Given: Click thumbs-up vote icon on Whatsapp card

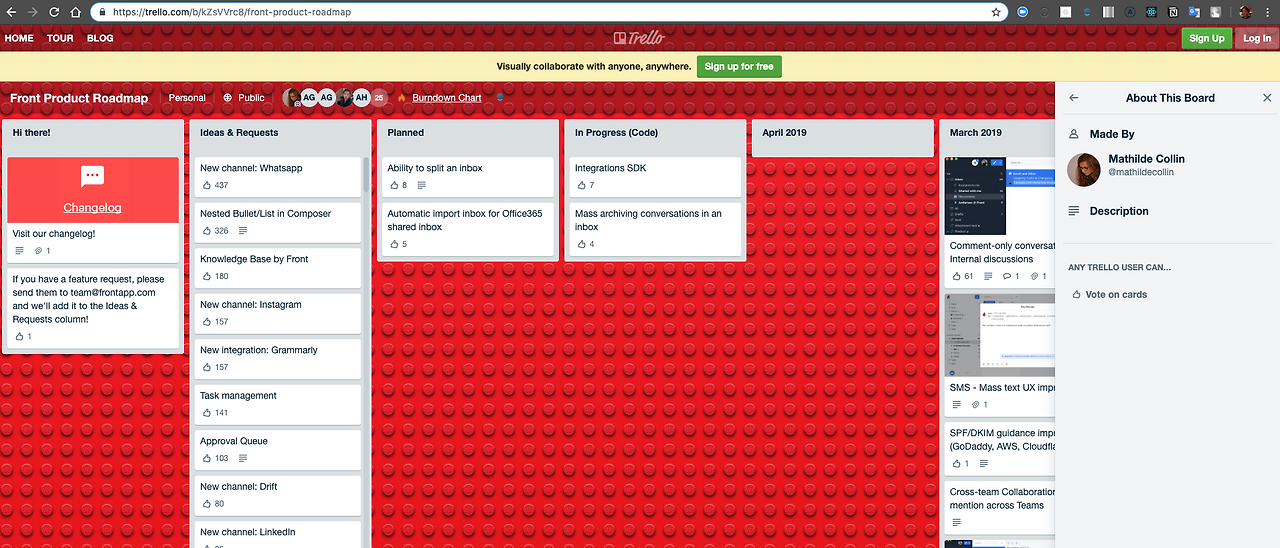Looking at the screenshot, I should [207, 186].
